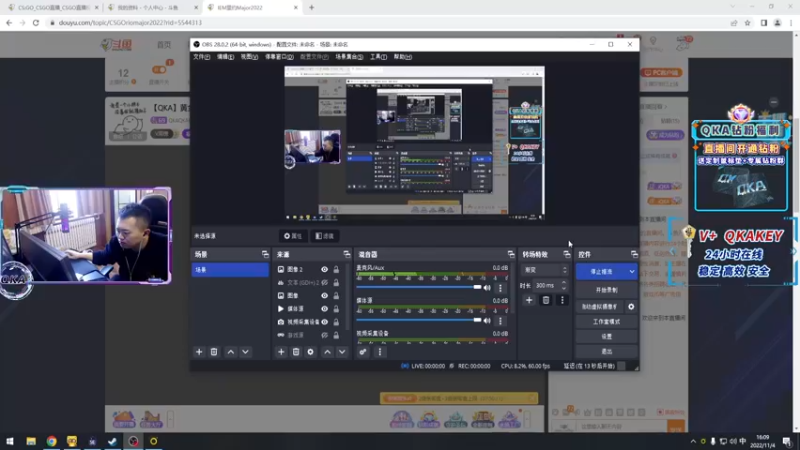This screenshot has height=450, width=800.
Task: Add a new source with plus icon
Action: pyautogui.click(x=281, y=352)
